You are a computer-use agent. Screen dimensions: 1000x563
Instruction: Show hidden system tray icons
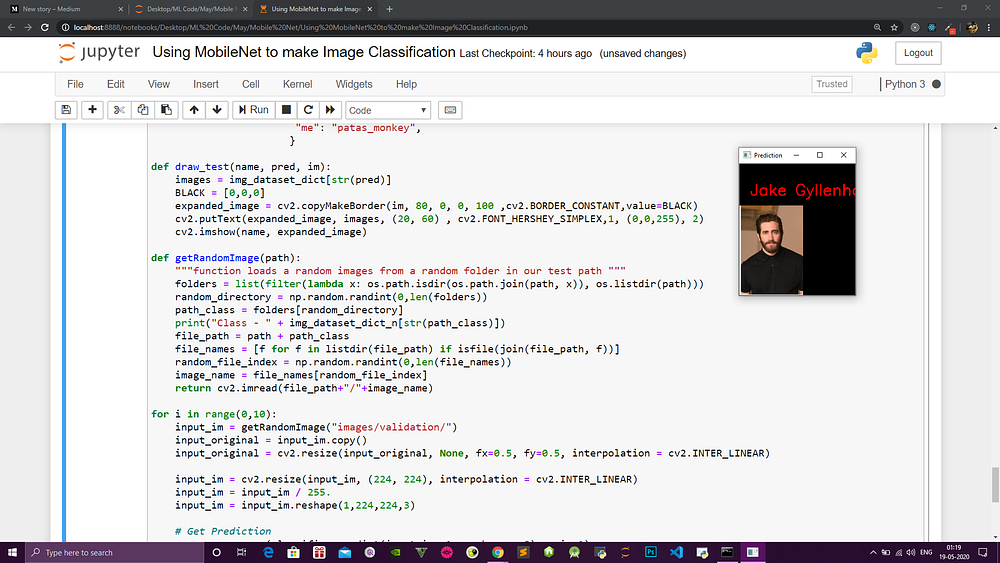[x=873, y=552]
